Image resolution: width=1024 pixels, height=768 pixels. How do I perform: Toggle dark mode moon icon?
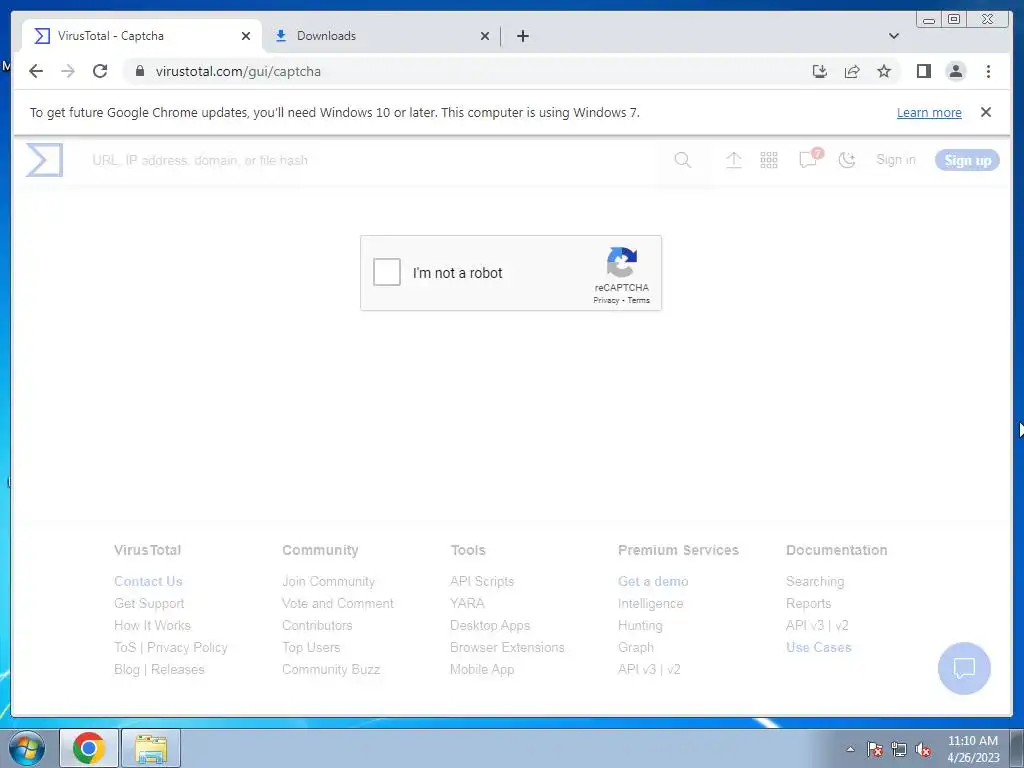click(x=847, y=160)
